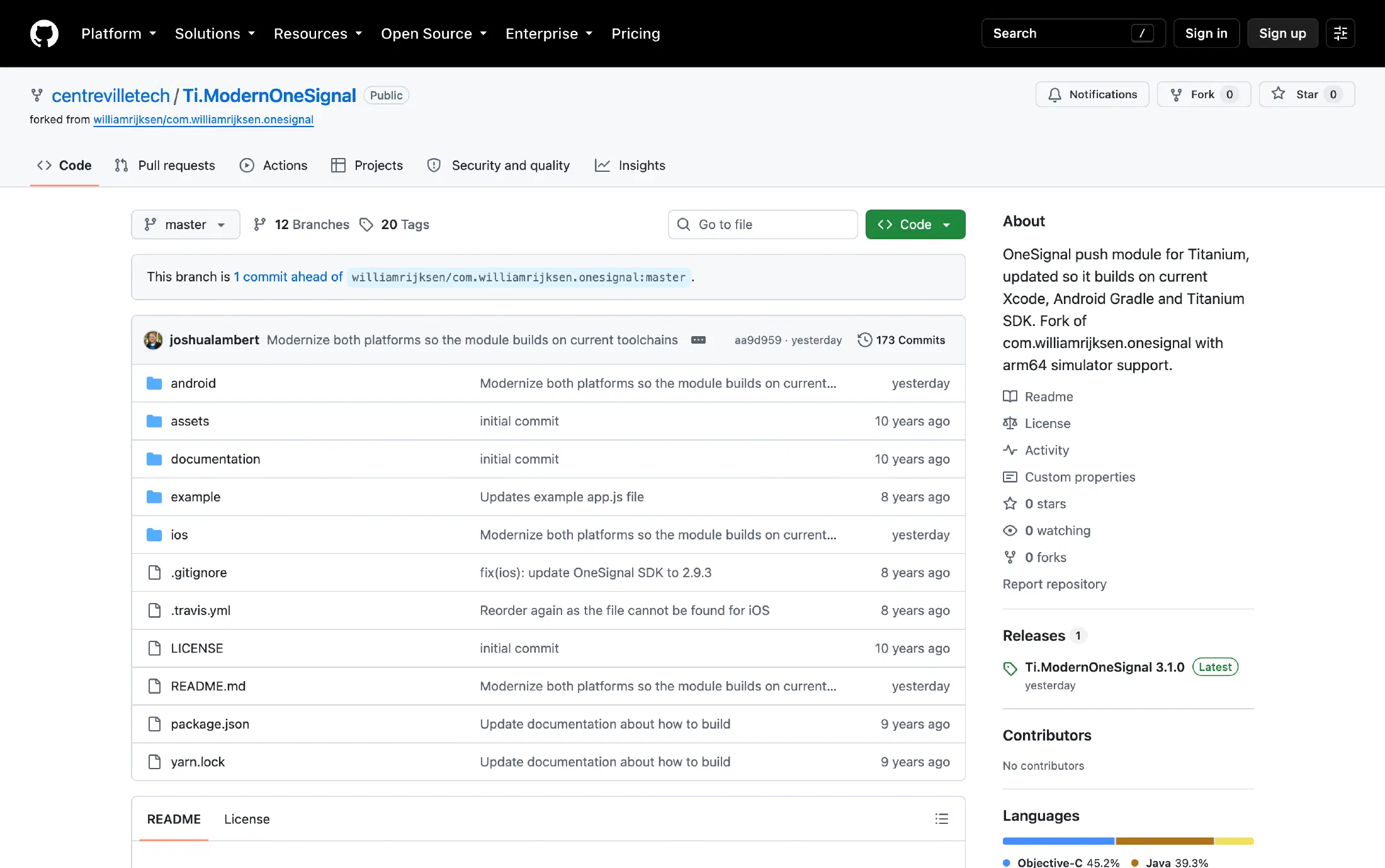Click the star icon beside 0 stars

(x=1010, y=504)
